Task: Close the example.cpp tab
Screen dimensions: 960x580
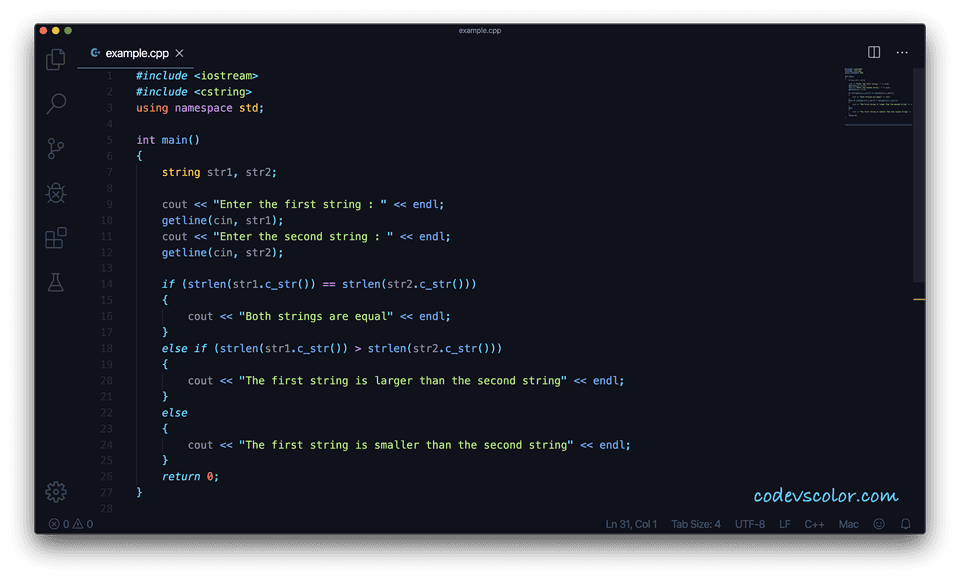Action: [179, 53]
